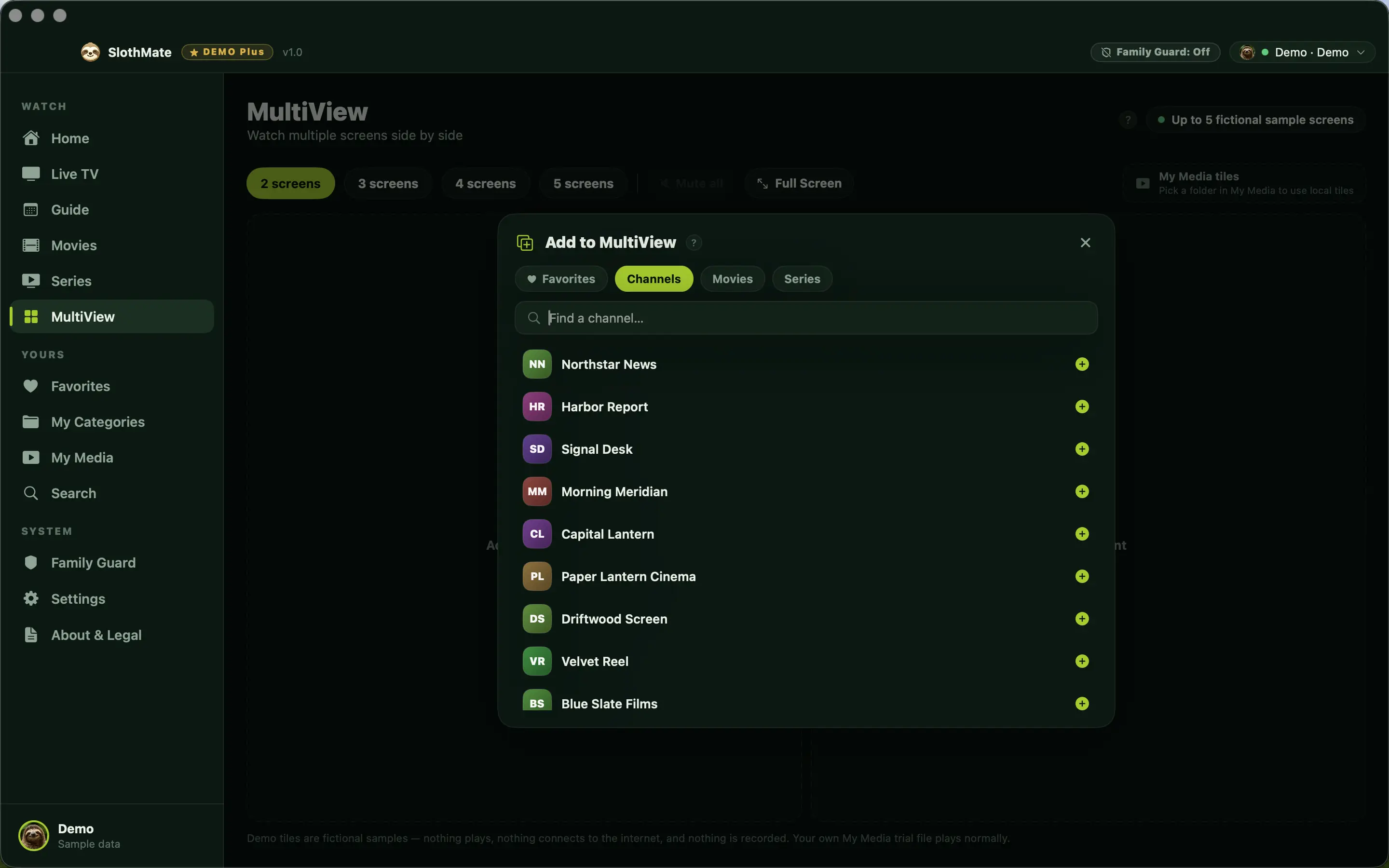
Task: Go to Series in the sidebar
Action: pyautogui.click(x=112, y=281)
